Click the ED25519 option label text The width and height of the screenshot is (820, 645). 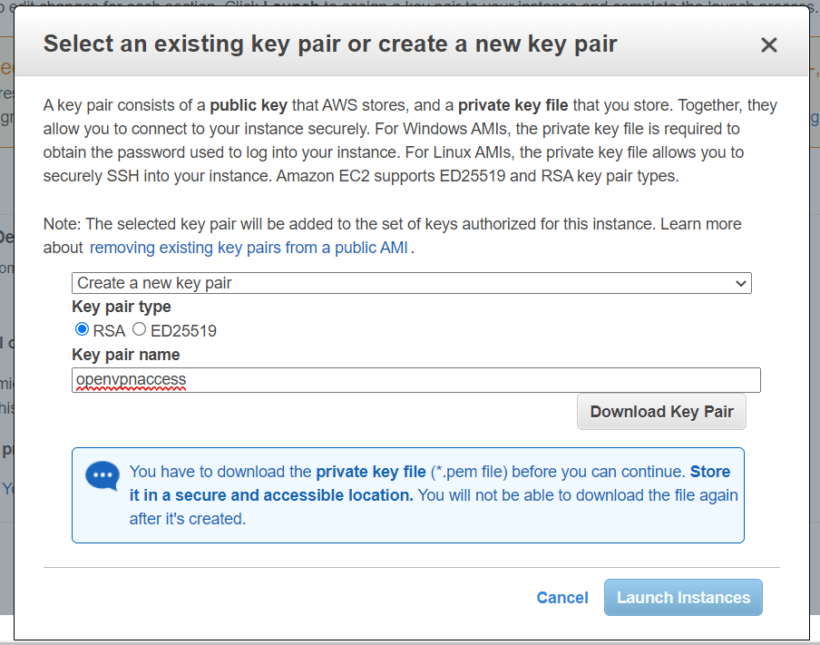(x=183, y=330)
